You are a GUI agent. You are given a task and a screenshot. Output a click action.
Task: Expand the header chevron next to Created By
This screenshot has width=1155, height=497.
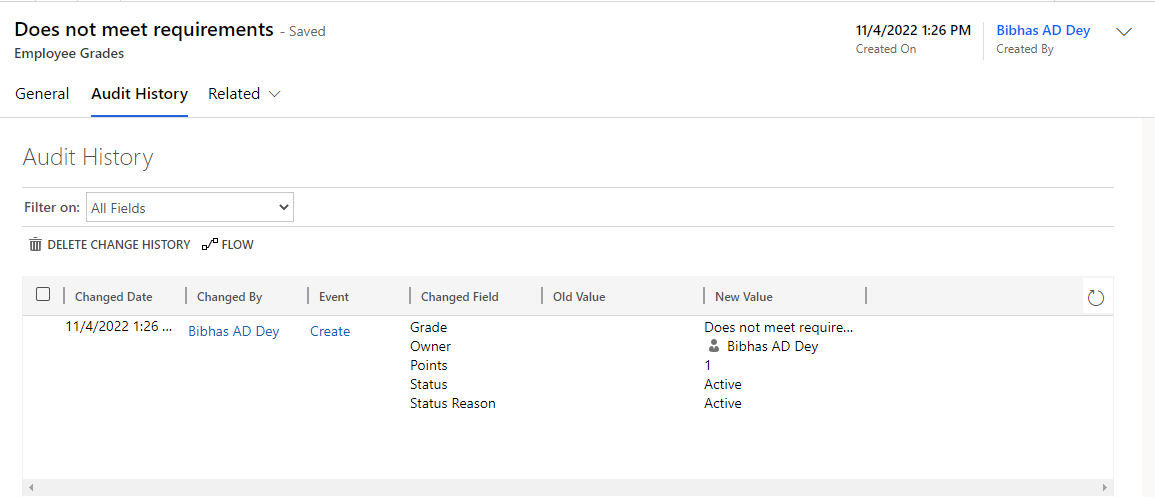[x=1124, y=32]
